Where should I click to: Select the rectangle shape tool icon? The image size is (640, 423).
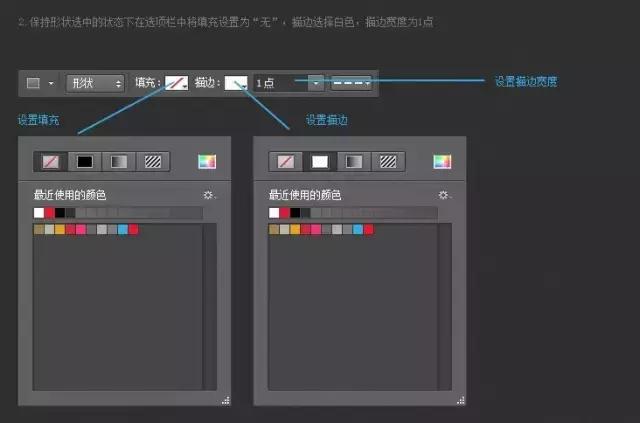click(33, 83)
